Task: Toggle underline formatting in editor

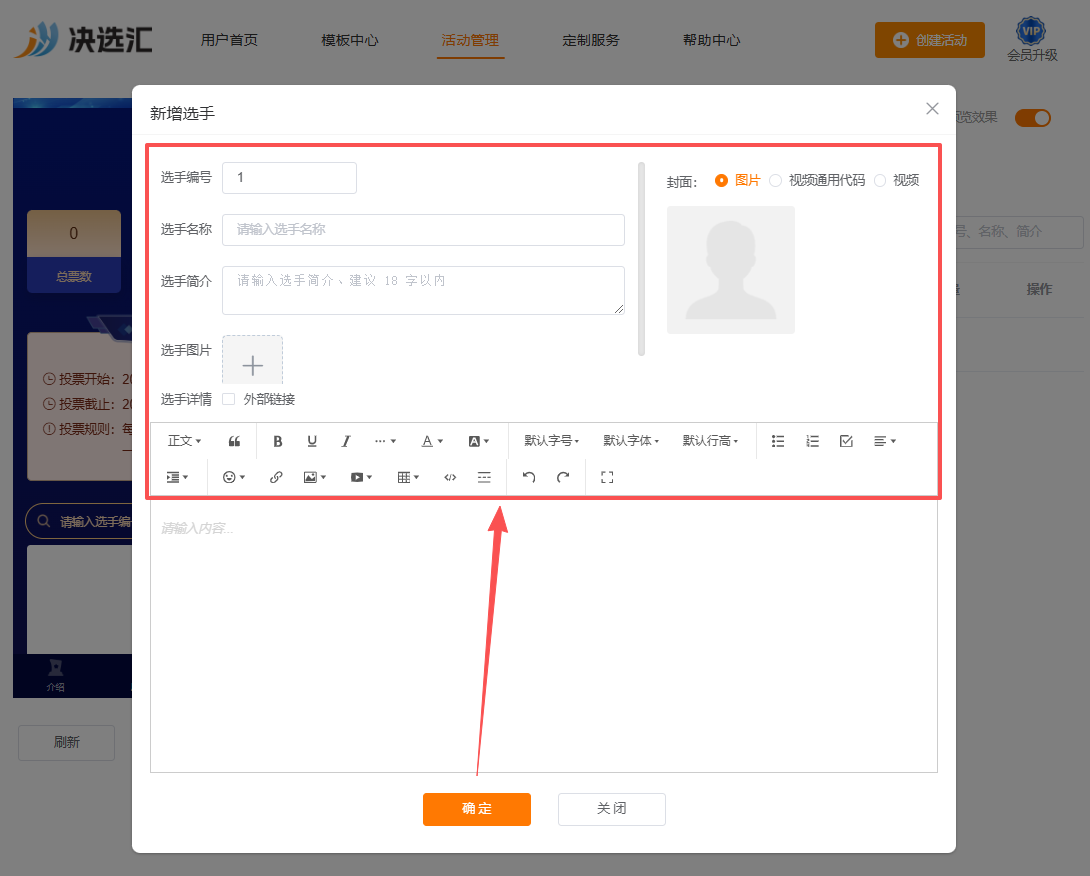Action: click(312, 441)
